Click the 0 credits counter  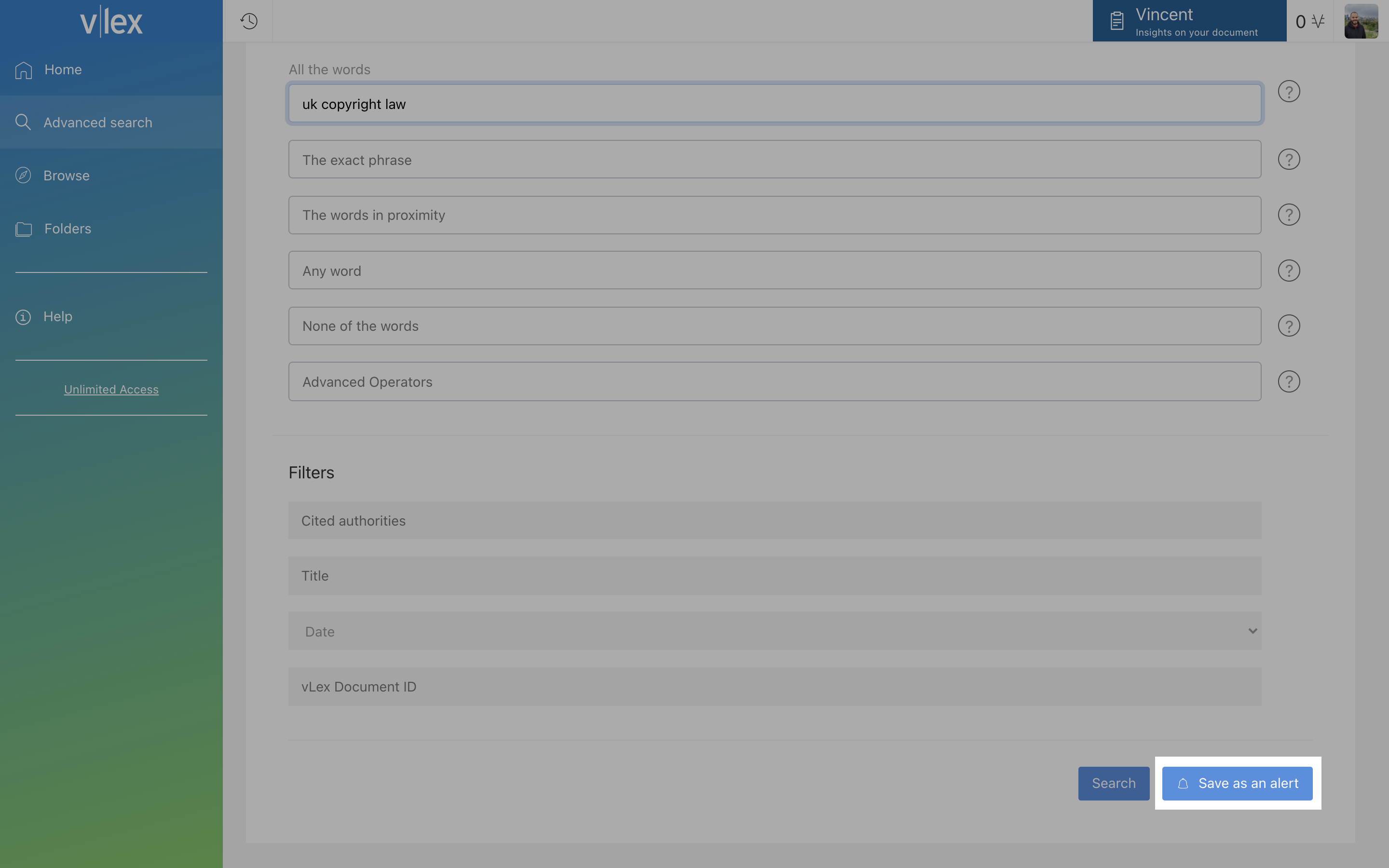[1301, 22]
